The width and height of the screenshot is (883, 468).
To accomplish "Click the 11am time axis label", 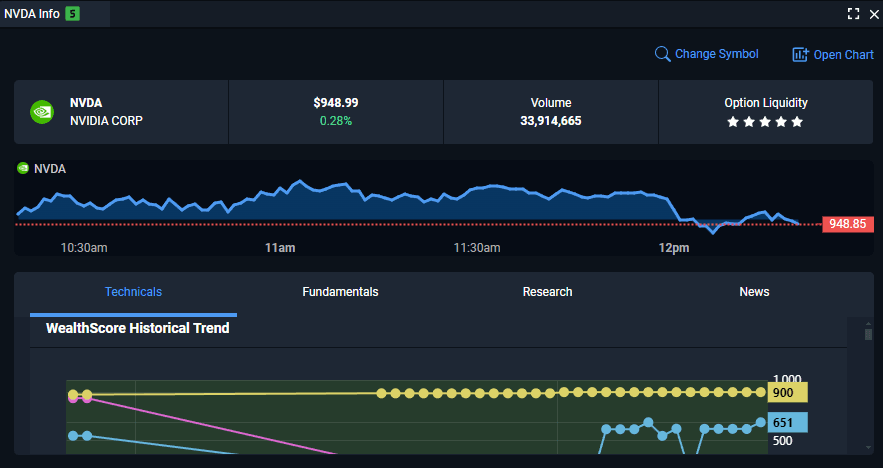I will pos(280,248).
